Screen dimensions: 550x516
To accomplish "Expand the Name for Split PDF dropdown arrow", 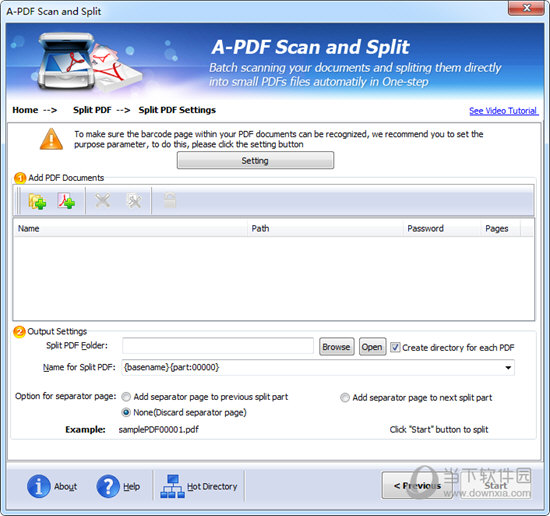I will tap(508, 368).
